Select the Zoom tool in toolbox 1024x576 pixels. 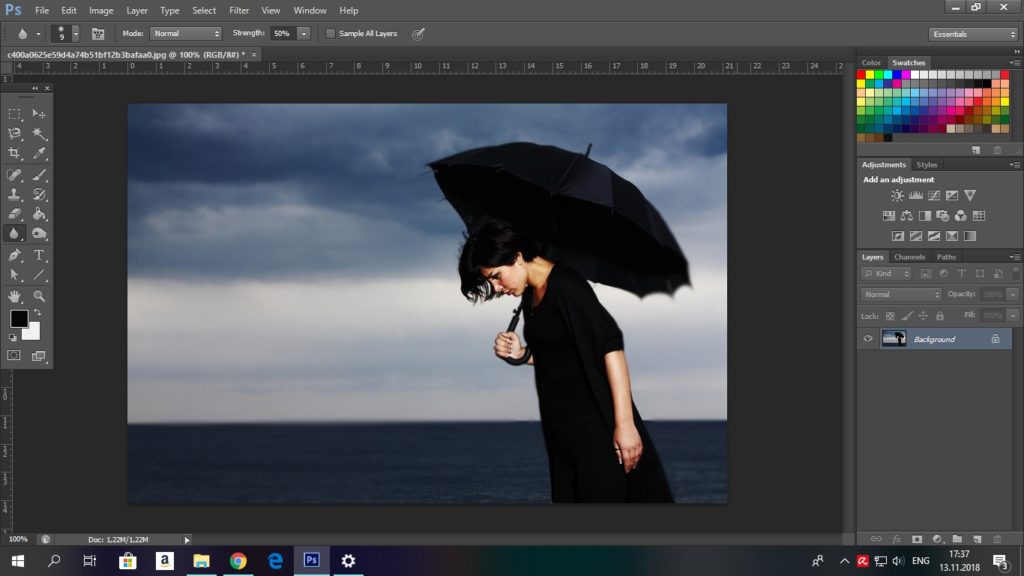(39, 296)
